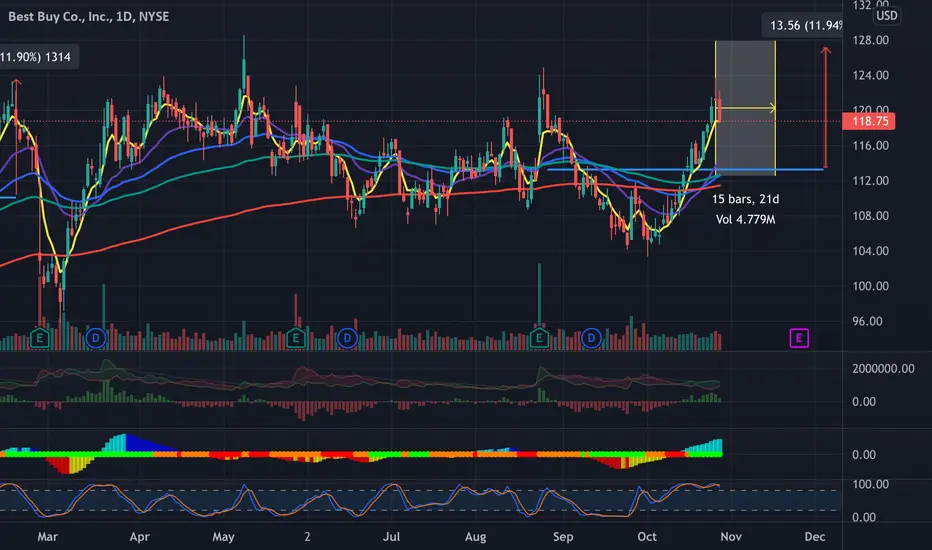Select the yellow horizontal arrow in range box
This screenshot has width=932, height=550.
point(747,108)
